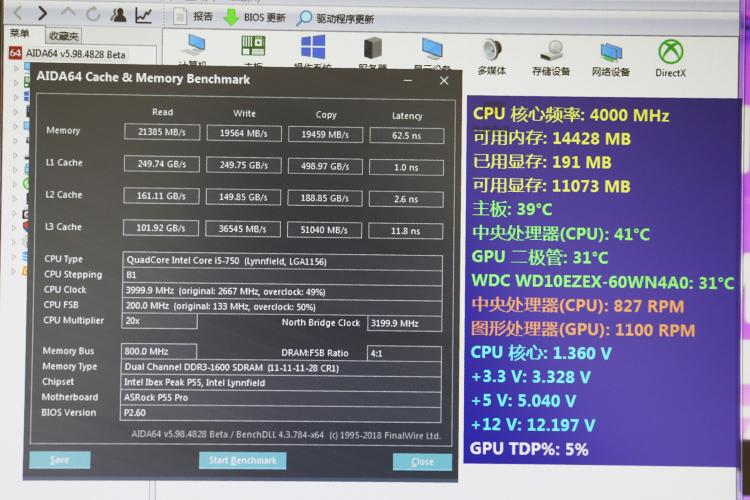
Task: Click Memory Latency value 62.5 ns
Action: point(407,136)
